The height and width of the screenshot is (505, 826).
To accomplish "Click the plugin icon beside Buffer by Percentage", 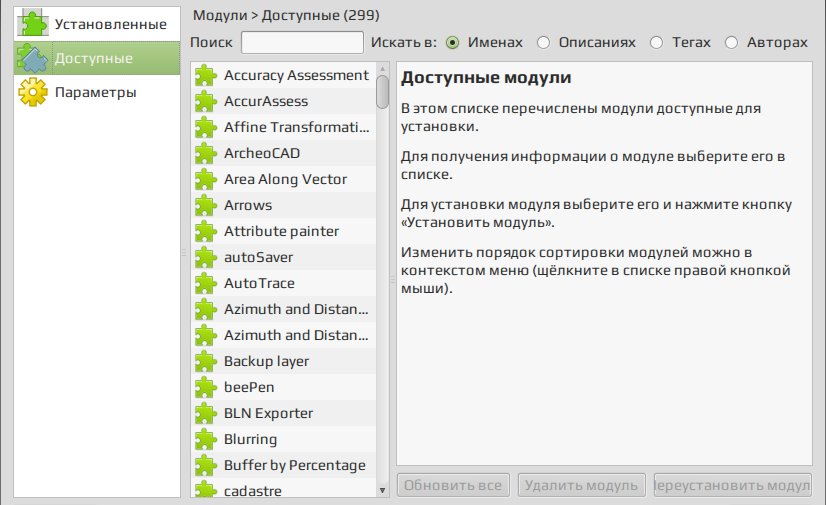I will pyautogui.click(x=205, y=465).
